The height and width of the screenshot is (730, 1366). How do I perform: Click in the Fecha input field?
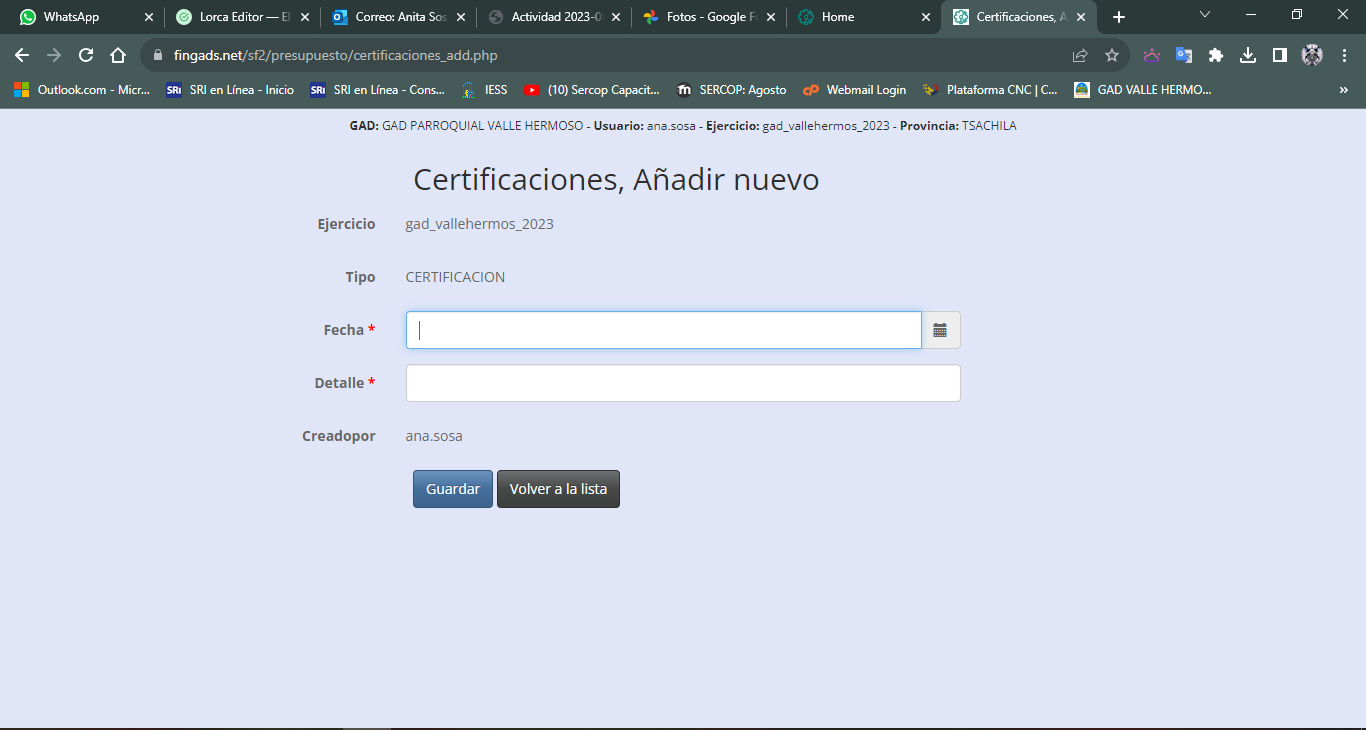[x=663, y=330]
